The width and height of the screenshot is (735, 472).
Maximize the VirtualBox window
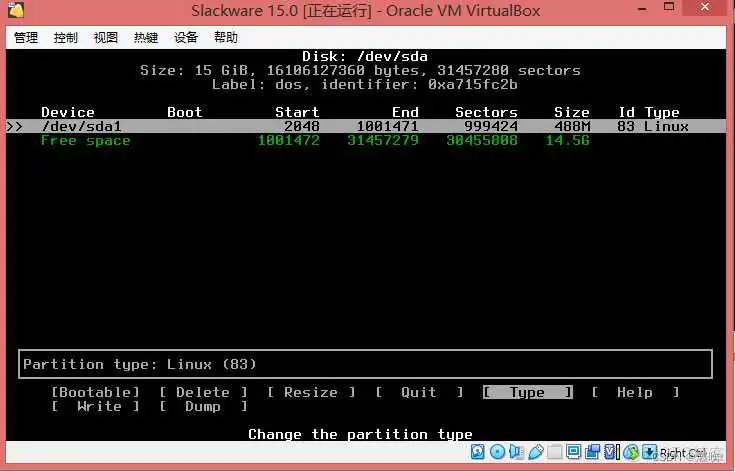coord(669,7)
